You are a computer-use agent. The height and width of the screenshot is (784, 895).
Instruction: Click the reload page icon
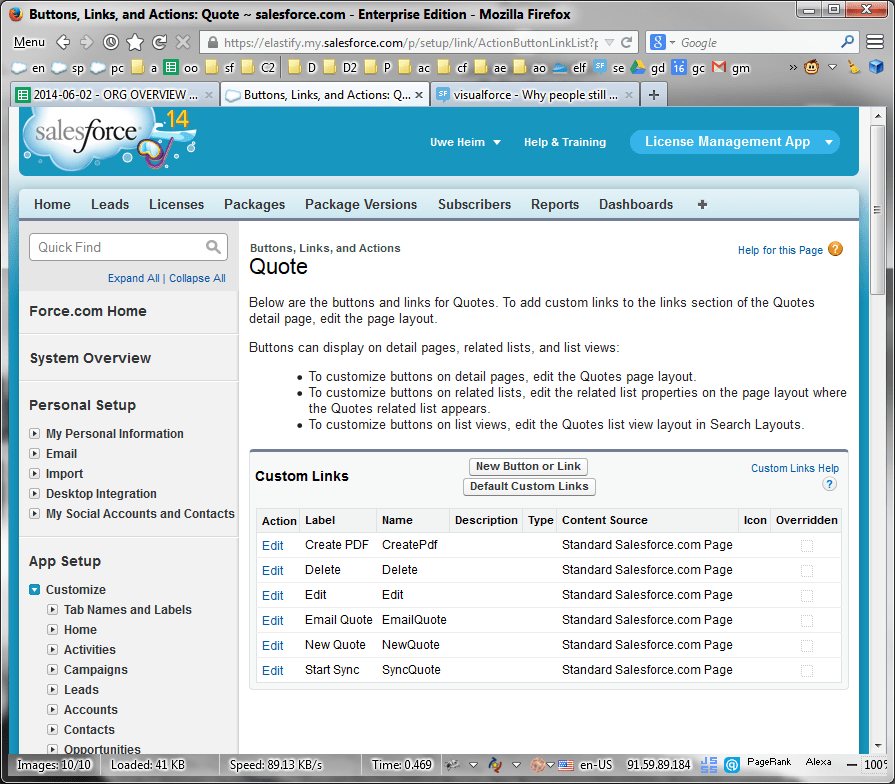(x=159, y=42)
